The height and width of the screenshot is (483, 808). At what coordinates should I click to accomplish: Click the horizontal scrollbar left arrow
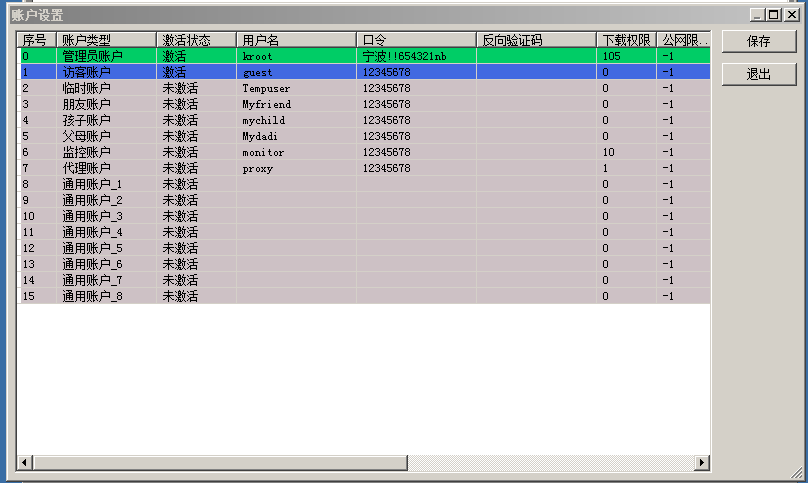pos(25,463)
